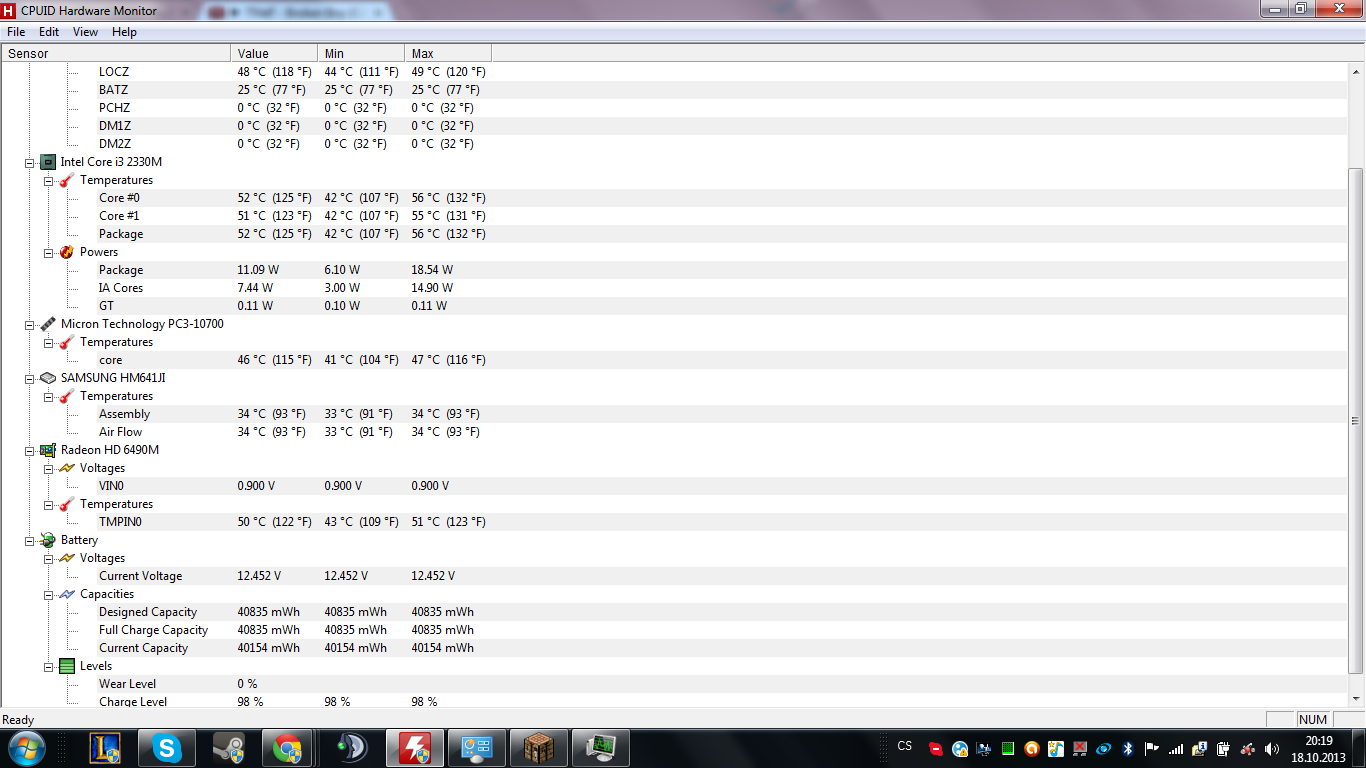The width and height of the screenshot is (1366, 768).
Task: Open the Minecraft crafting table taskbar icon
Action: [x=539, y=748]
